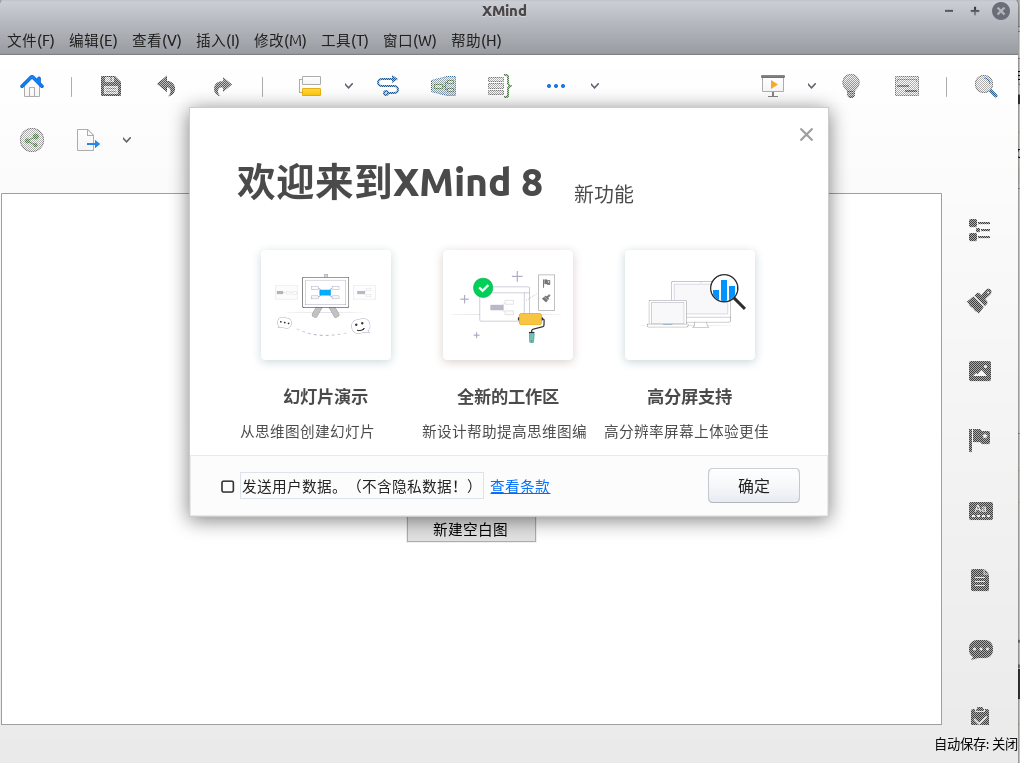Open the 窗口(W) menu

click(409, 41)
